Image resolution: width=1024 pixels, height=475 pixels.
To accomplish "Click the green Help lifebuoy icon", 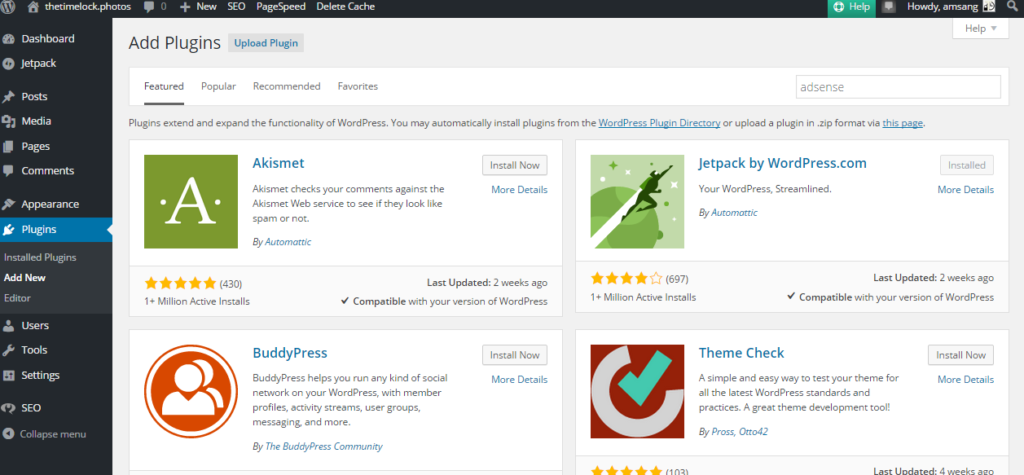I will point(839,7).
